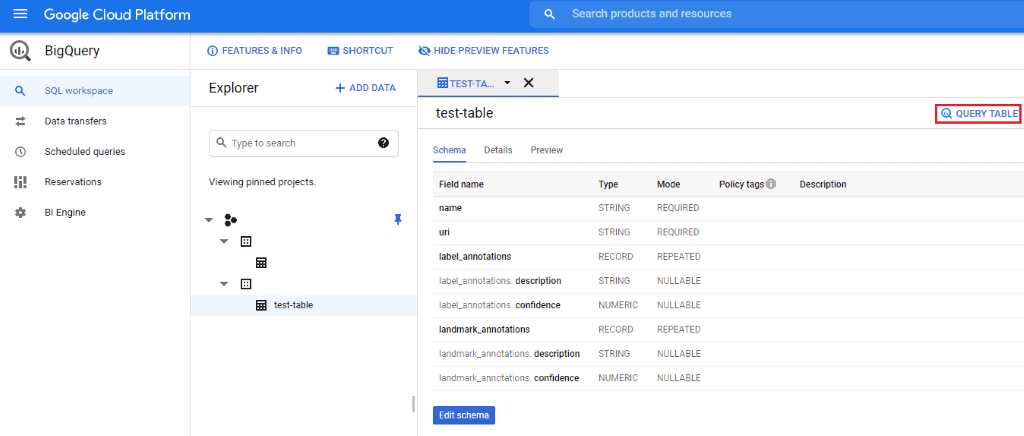The width and height of the screenshot is (1024, 436).
Task: Select the unnamed table icon under first dataset
Action: pyautogui.click(x=261, y=263)
